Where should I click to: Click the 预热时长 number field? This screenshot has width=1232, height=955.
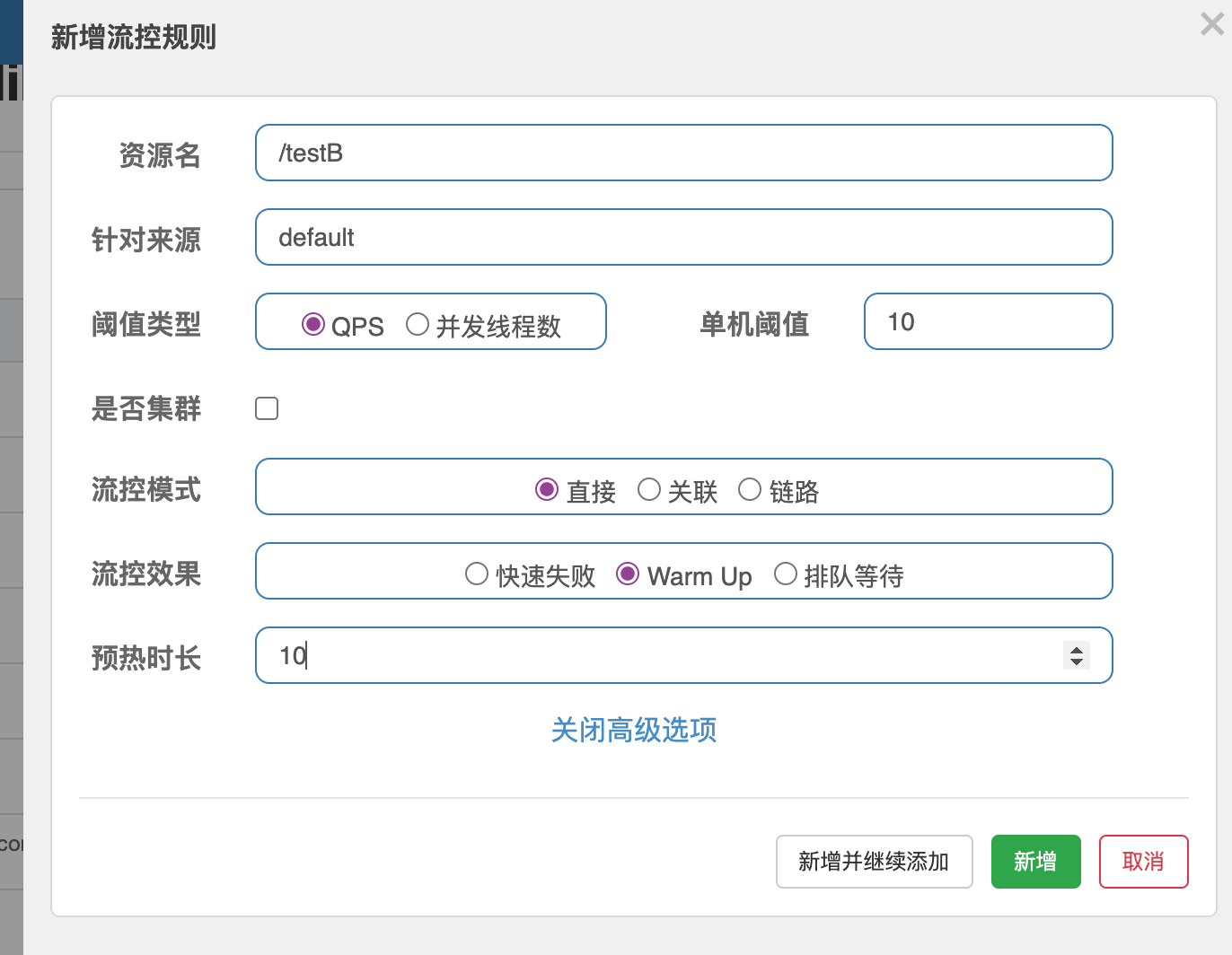point(684,655)
